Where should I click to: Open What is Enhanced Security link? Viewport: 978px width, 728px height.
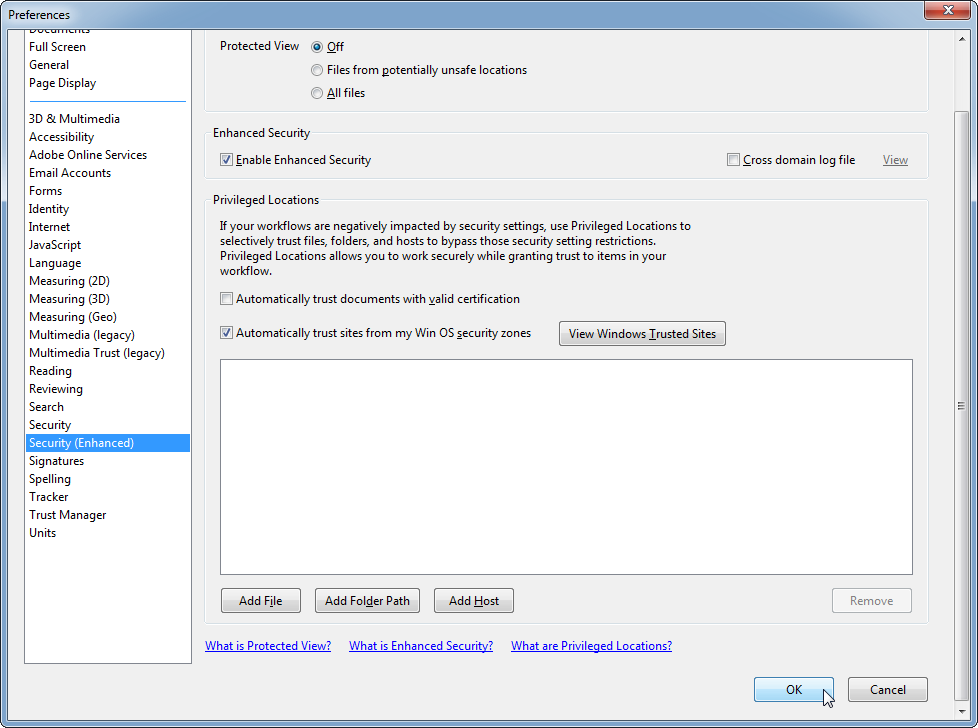(x=421, y=646)
